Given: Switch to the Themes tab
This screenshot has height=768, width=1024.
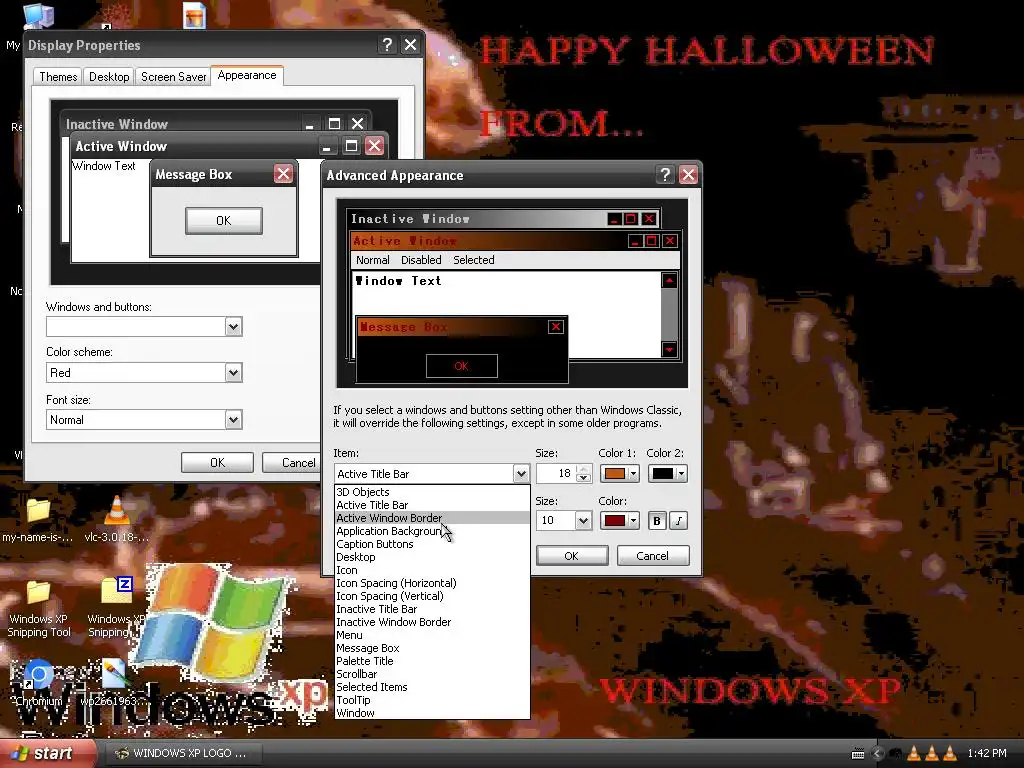Looking at the screenshot, I should 57,76.
